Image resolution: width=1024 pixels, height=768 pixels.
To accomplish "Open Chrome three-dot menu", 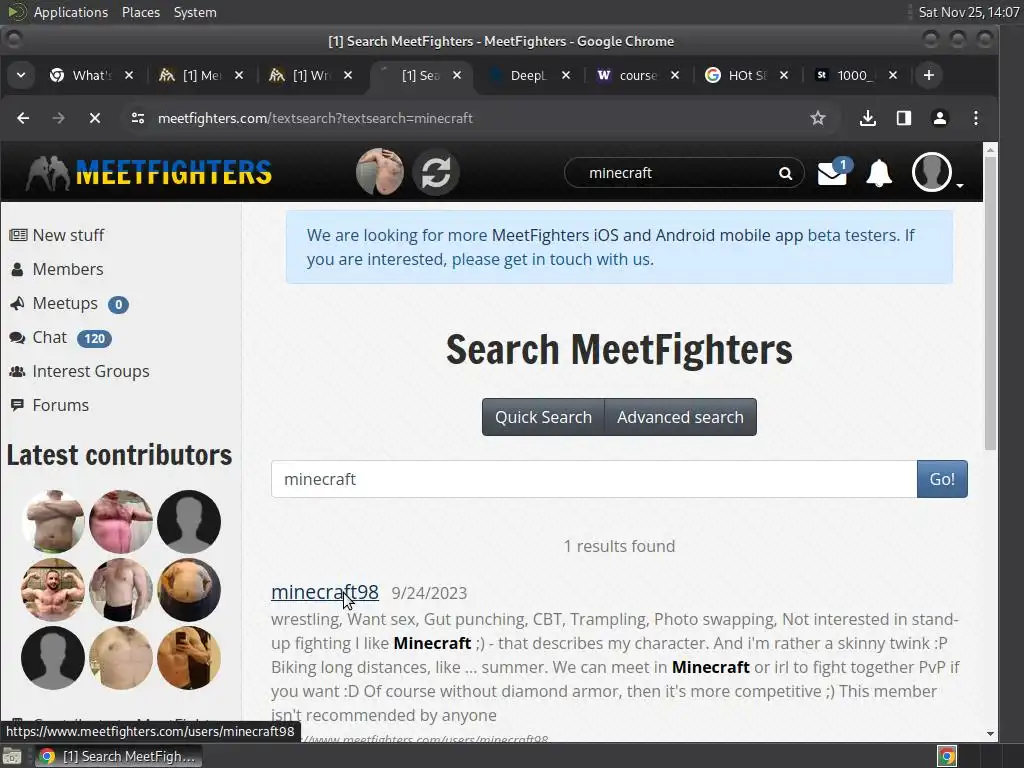I will click(976, 118).
